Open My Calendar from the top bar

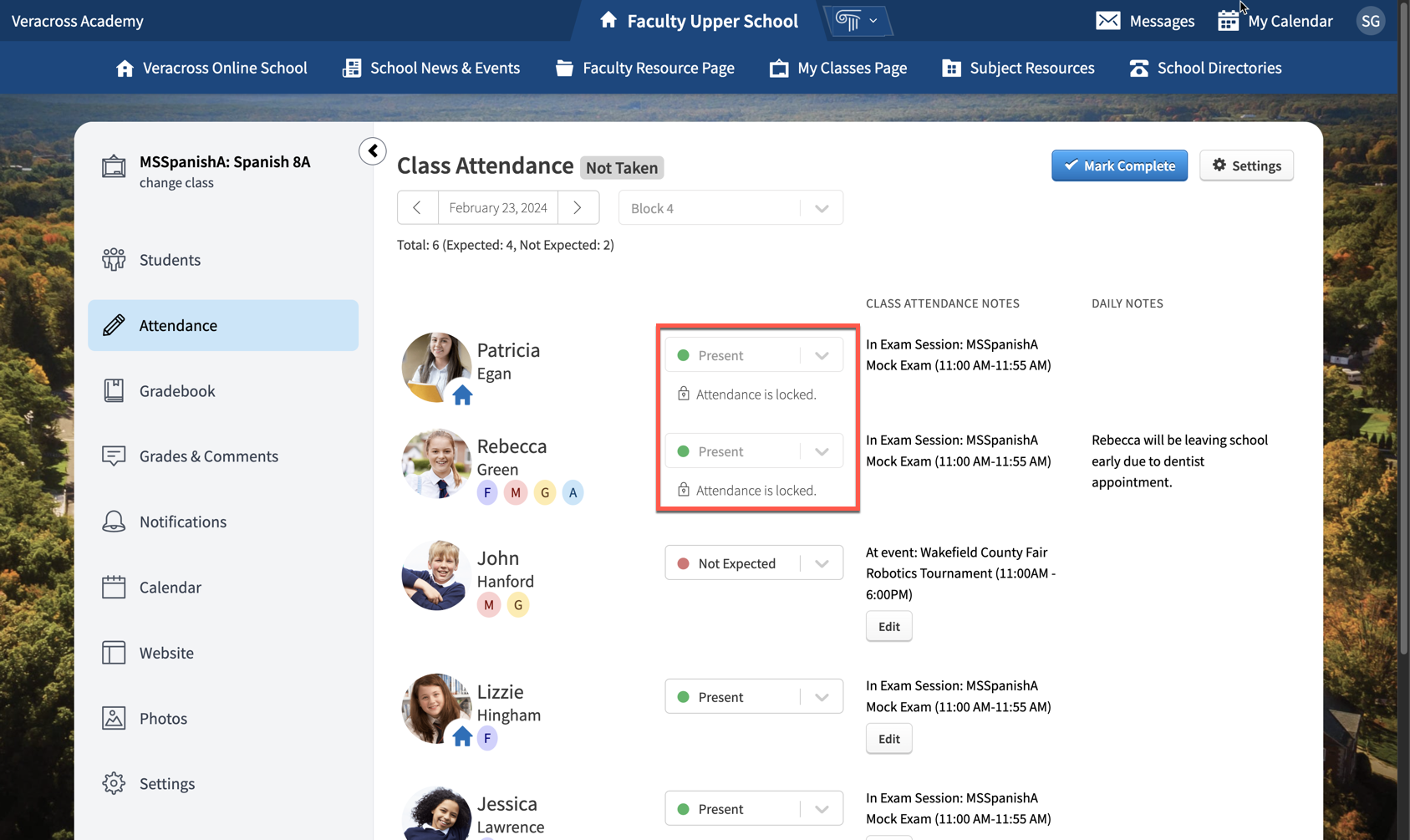(1275, 20)
